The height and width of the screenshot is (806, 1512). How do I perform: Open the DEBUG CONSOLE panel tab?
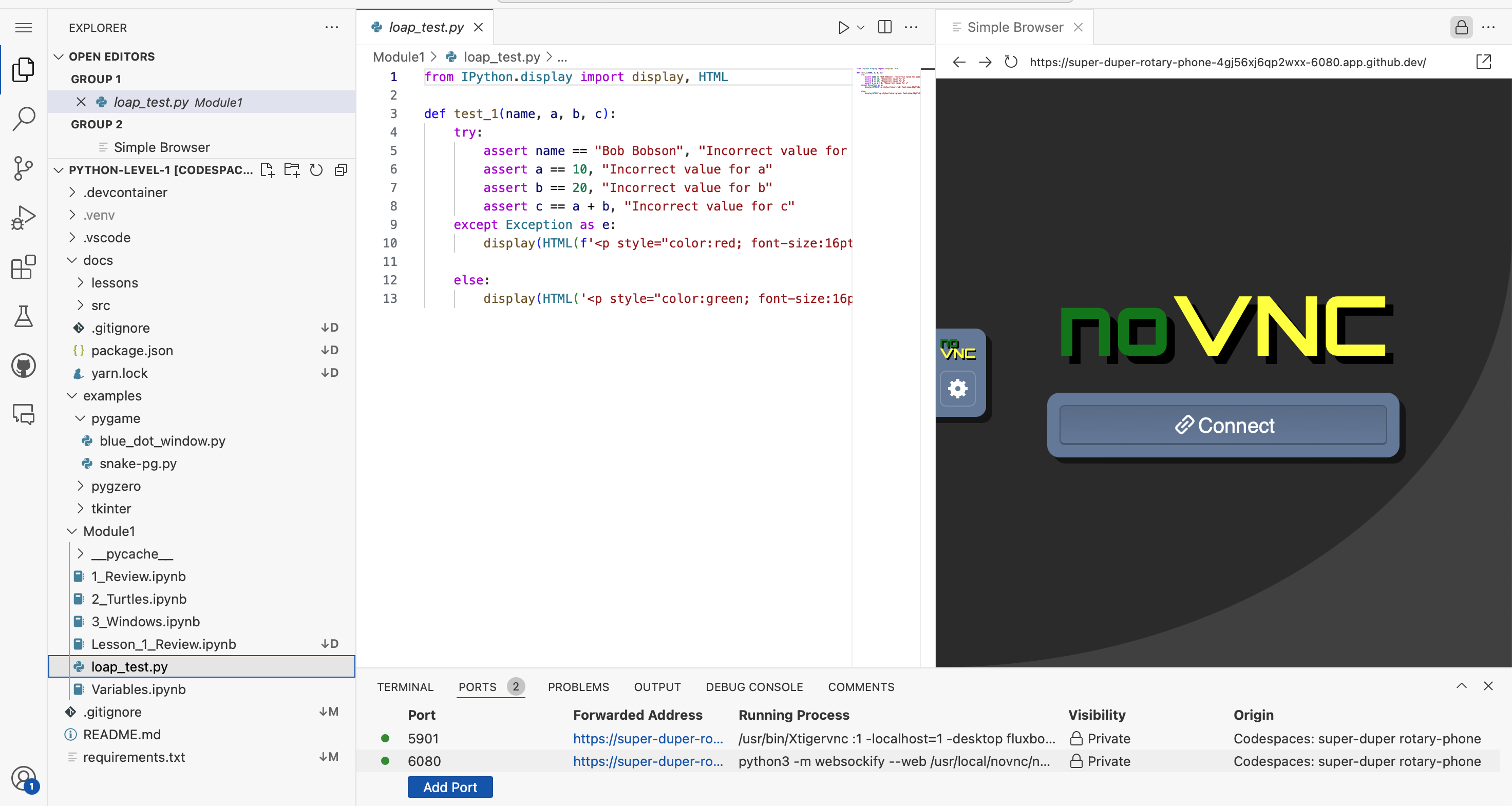[x=754, y=687]
